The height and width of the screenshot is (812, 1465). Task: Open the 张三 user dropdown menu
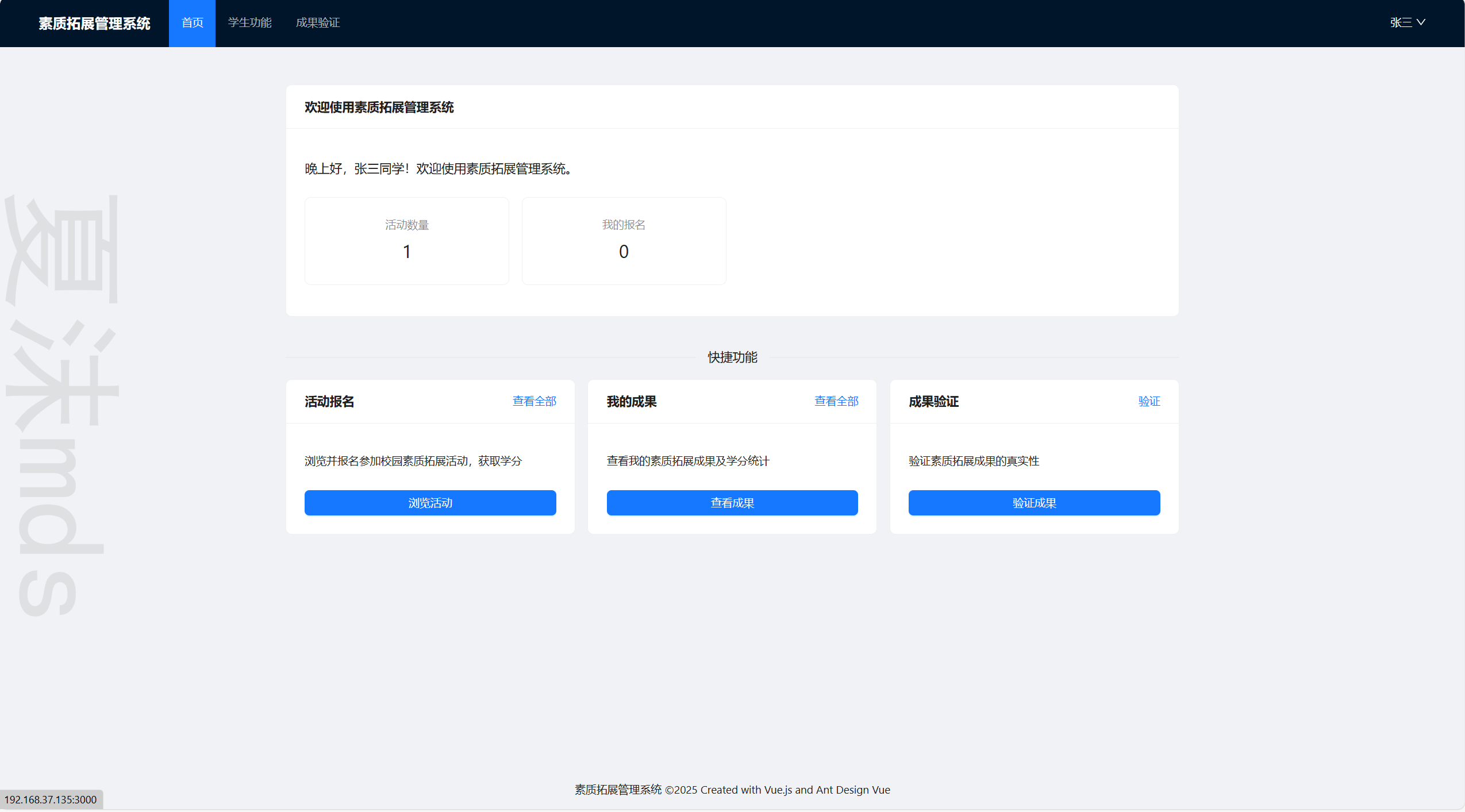point(1401,22)
